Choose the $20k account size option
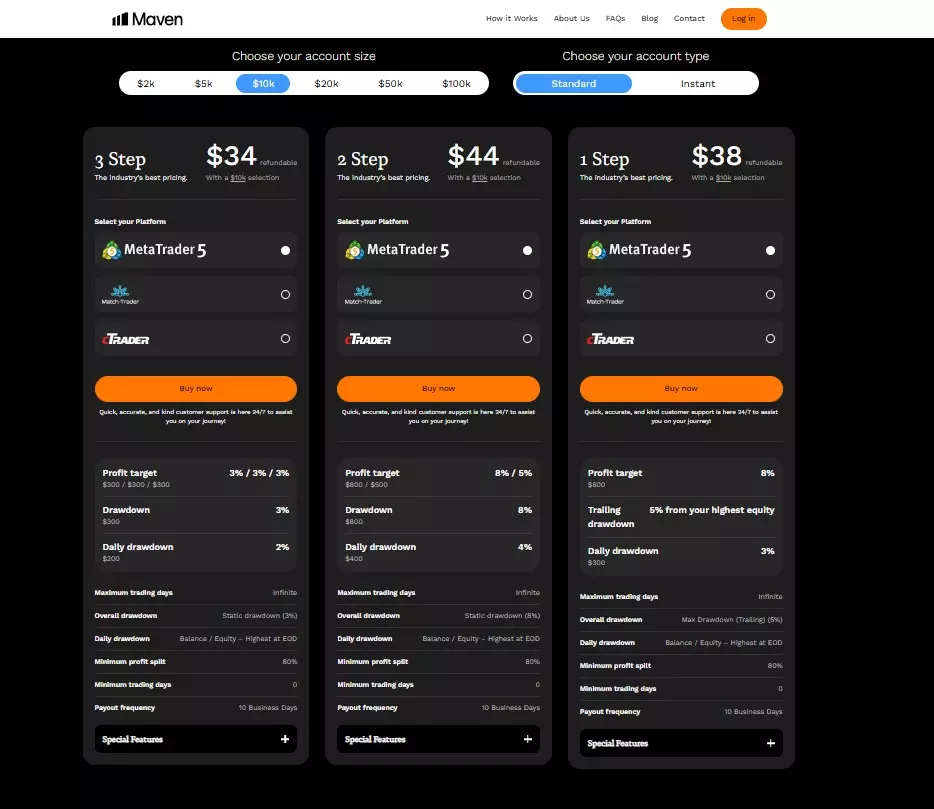Image resolution: width=934 pixels, height=809 pixels. [327, 83]
